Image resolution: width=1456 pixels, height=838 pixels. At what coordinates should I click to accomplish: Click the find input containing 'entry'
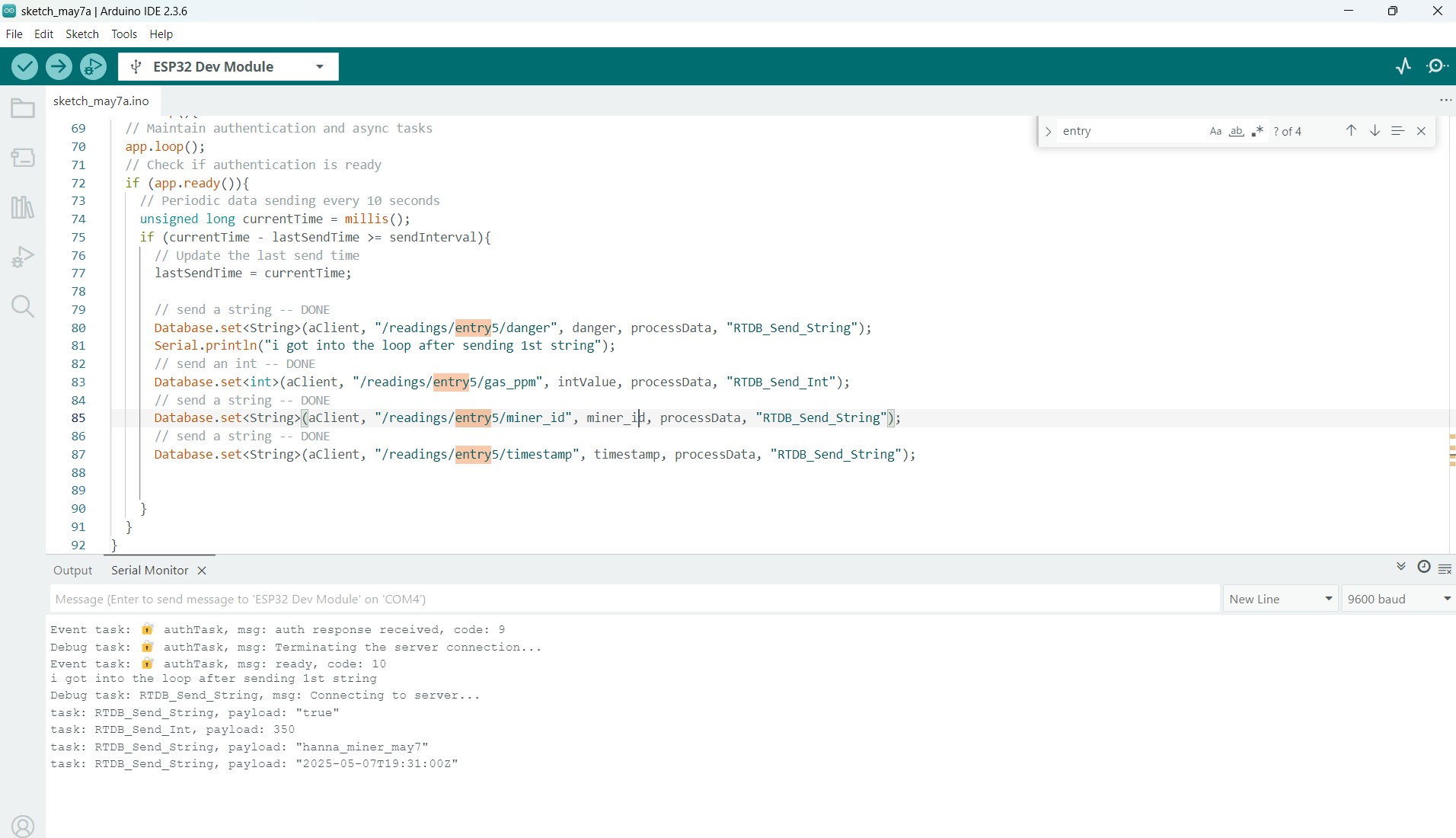tap(1130, 131)
